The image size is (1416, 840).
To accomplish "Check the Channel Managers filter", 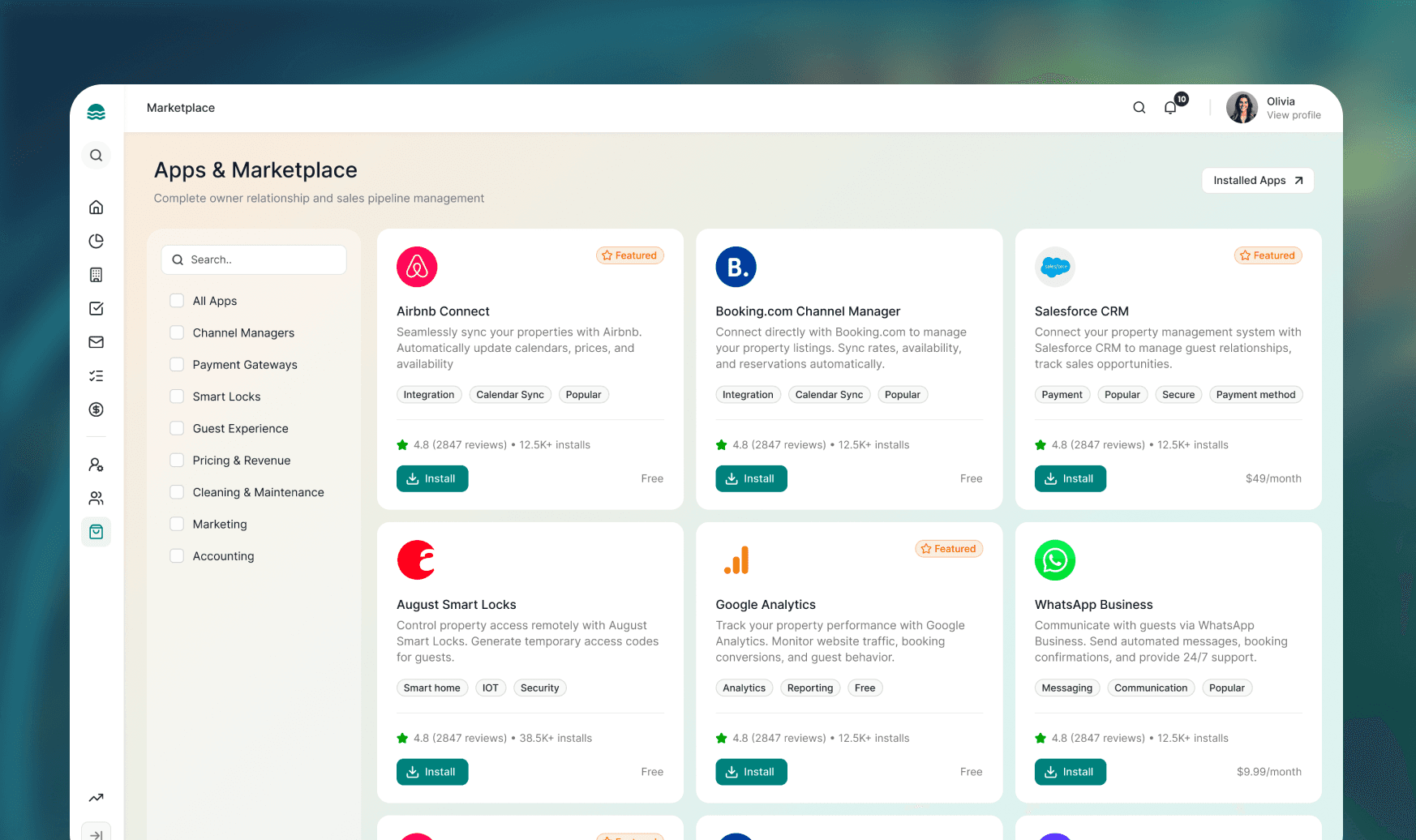I will 177,332.
